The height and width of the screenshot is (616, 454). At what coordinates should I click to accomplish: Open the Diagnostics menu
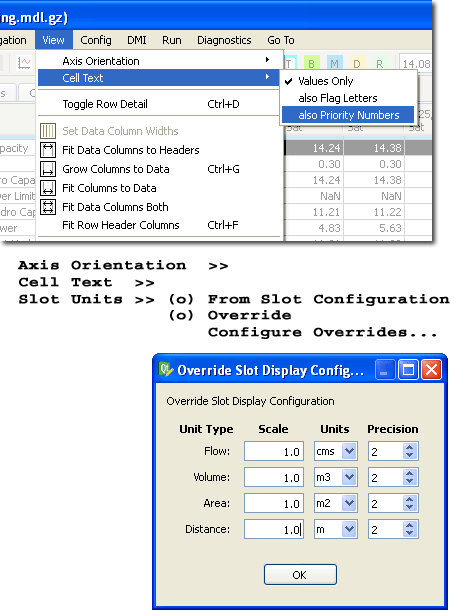(x=224, y=40)
